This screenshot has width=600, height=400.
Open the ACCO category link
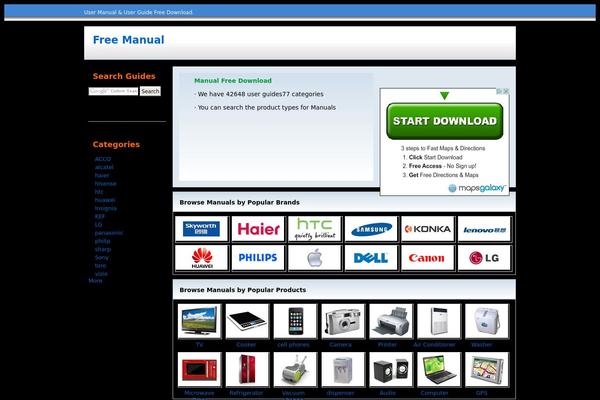(x=103, y=159)
